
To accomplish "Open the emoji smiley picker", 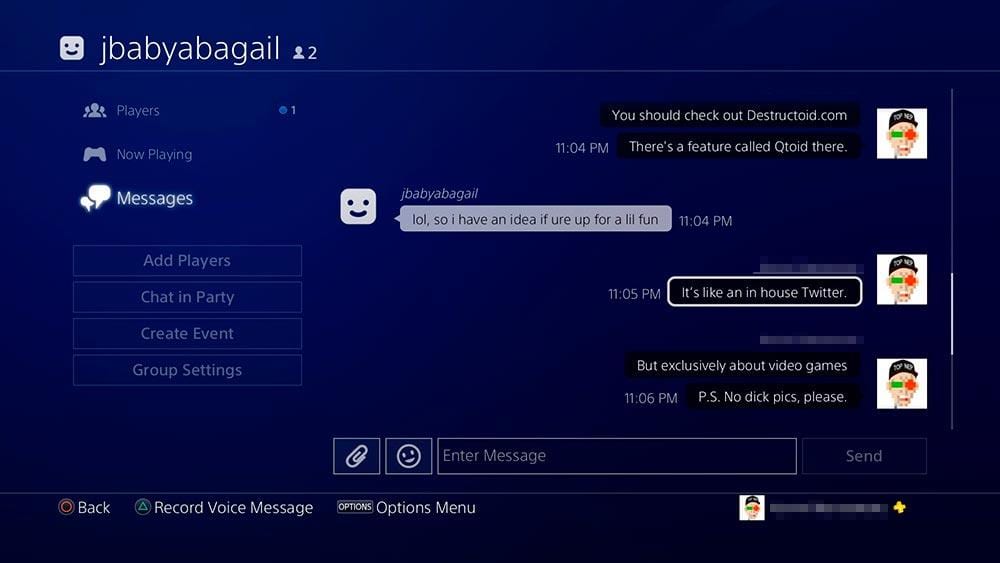I will click(x=409, y=456).
